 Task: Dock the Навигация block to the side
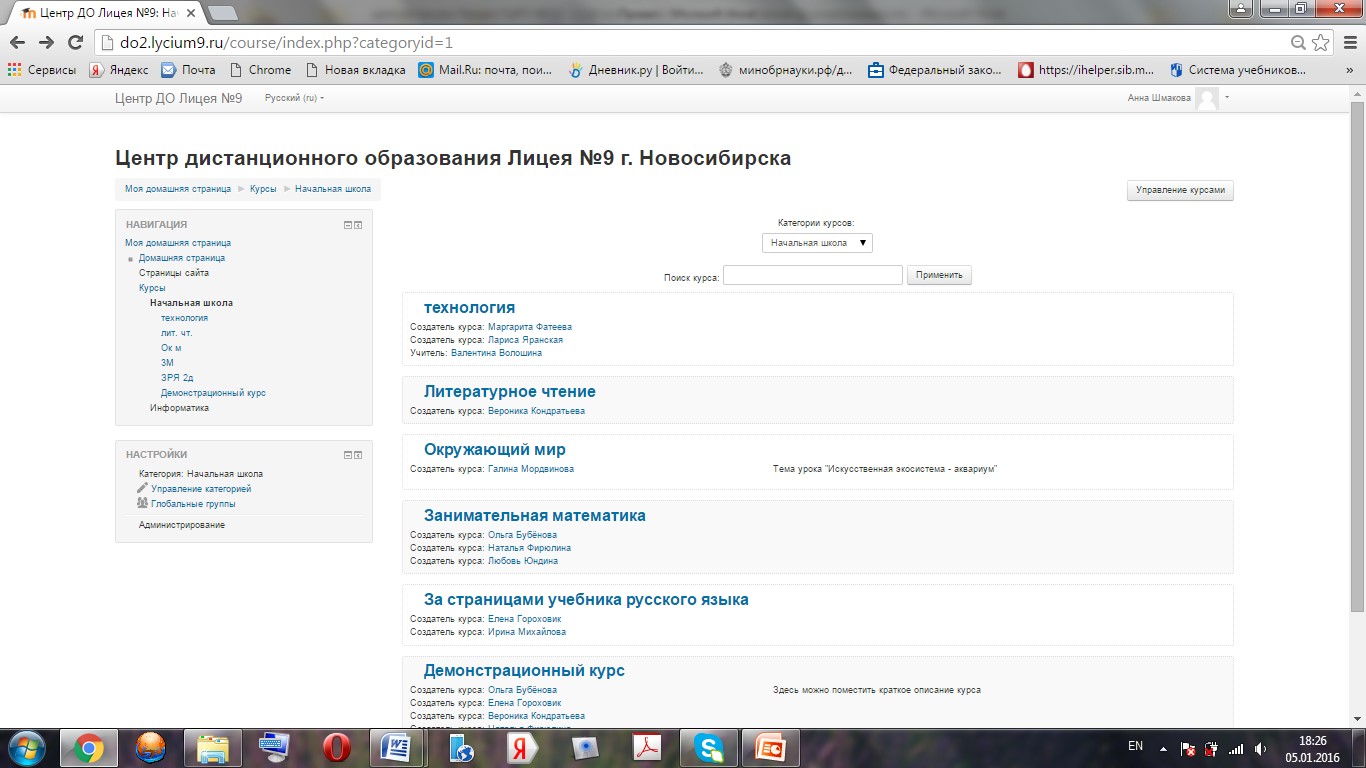click(x=358, y=225)
